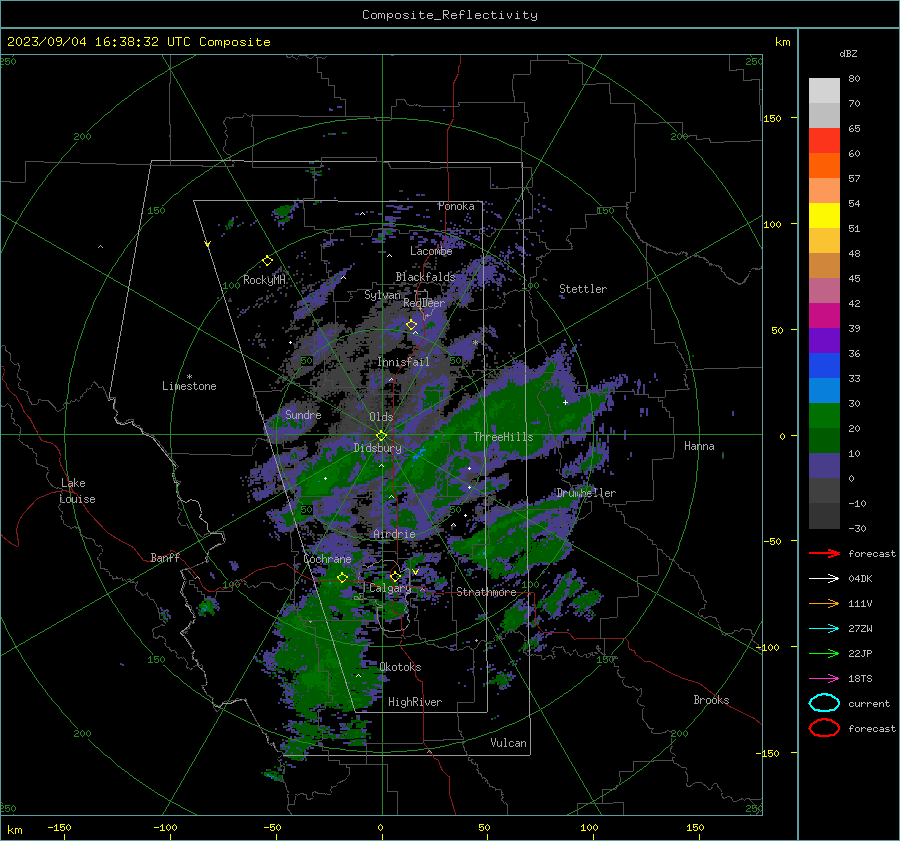
Task: Click the 18TS legend label
Action: point(860,679)
